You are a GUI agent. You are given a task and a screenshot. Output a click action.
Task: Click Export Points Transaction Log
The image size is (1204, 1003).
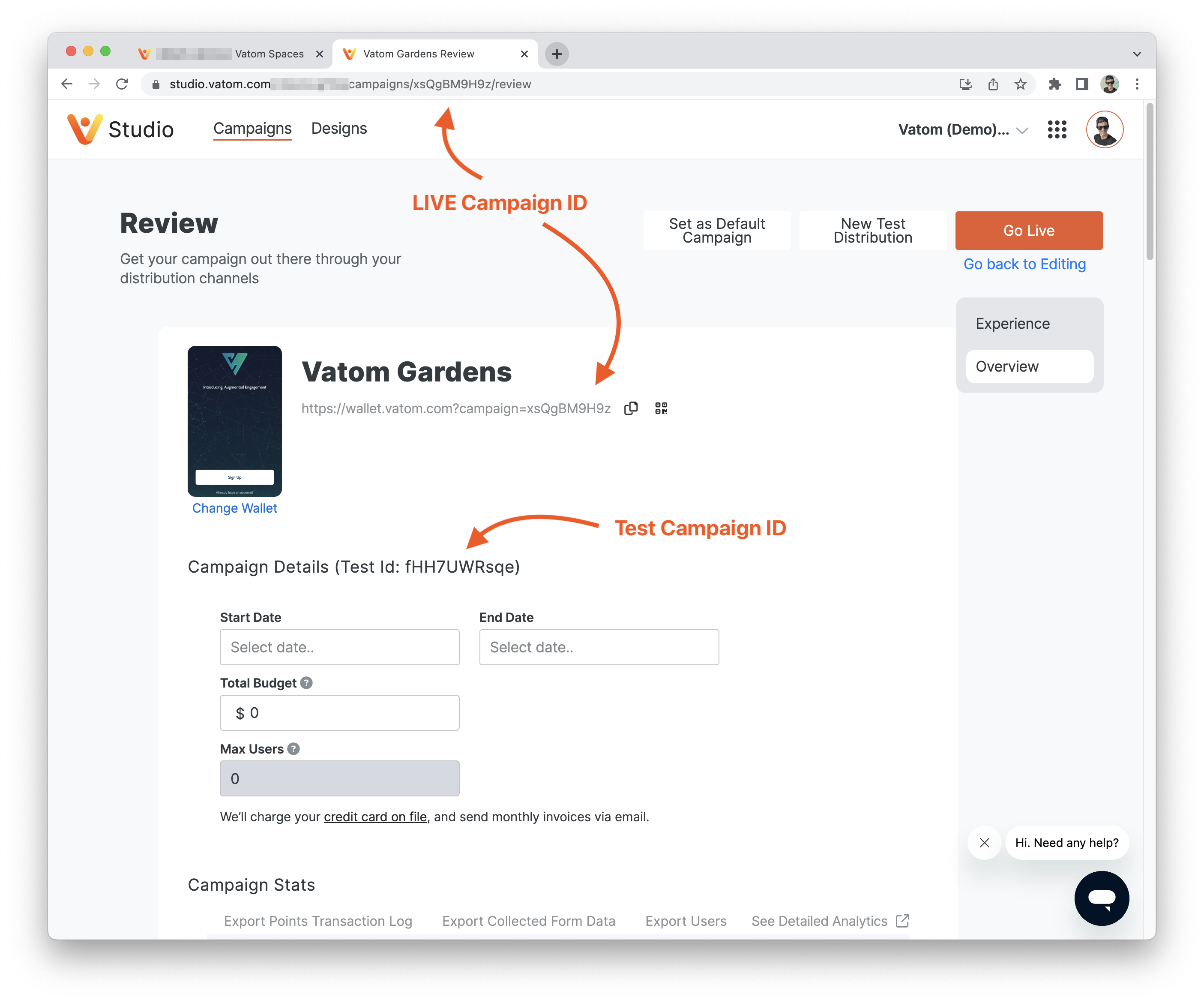[318, 921]
